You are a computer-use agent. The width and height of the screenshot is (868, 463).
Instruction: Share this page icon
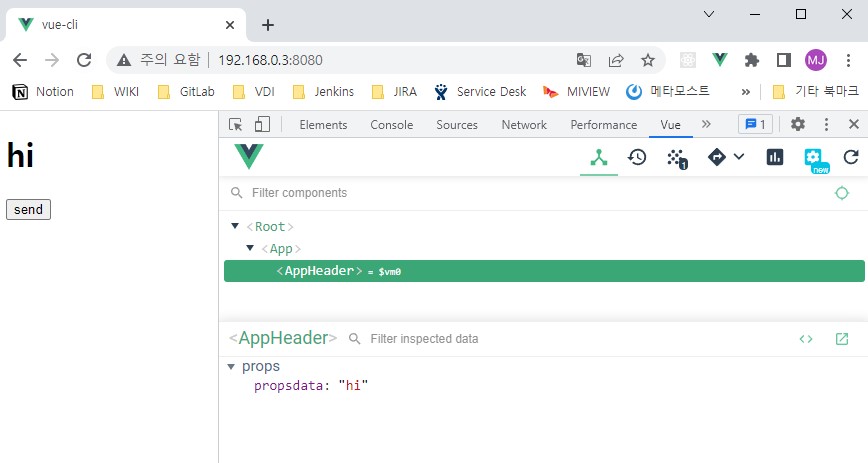616,60
